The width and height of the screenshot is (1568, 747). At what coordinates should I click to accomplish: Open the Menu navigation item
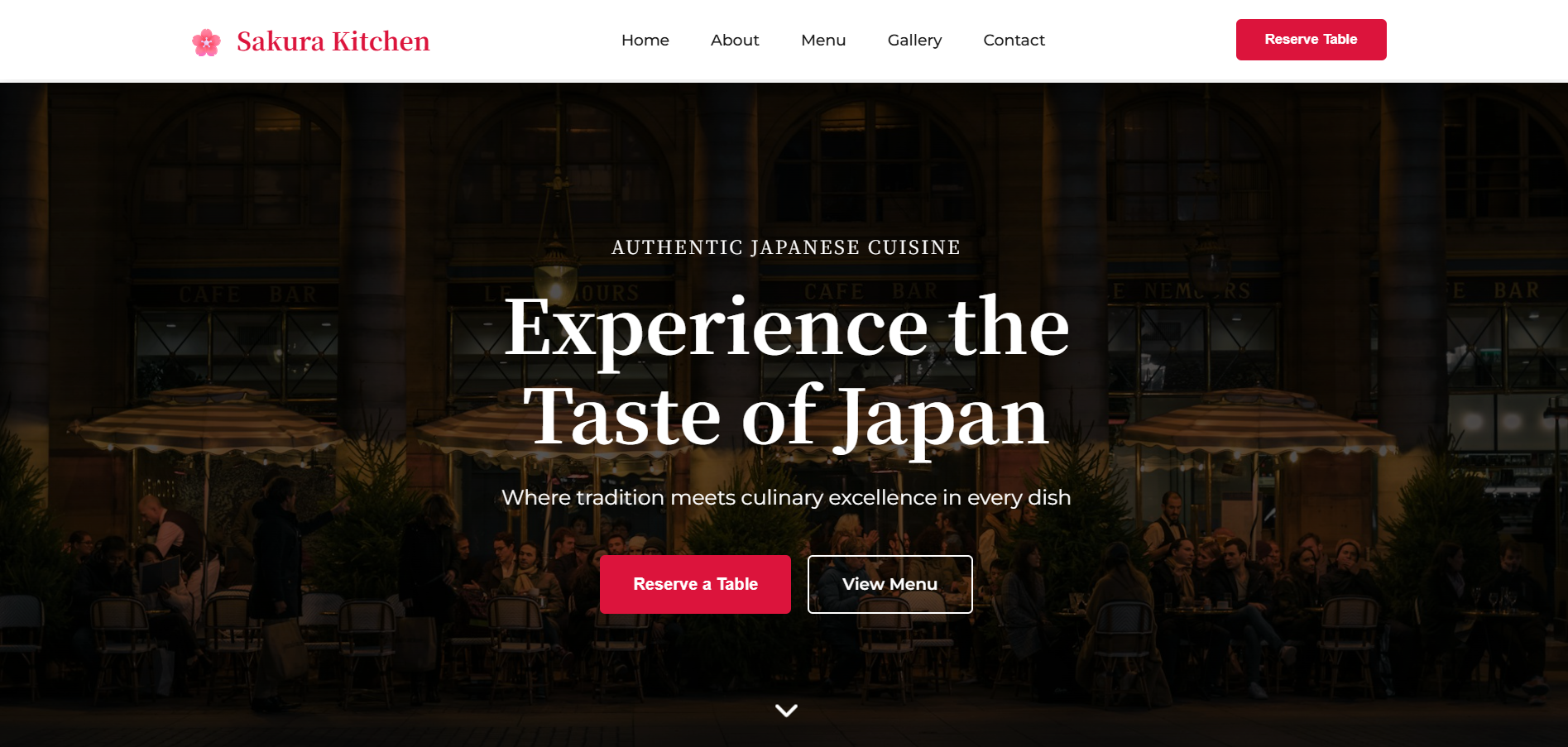click(823, 40)
